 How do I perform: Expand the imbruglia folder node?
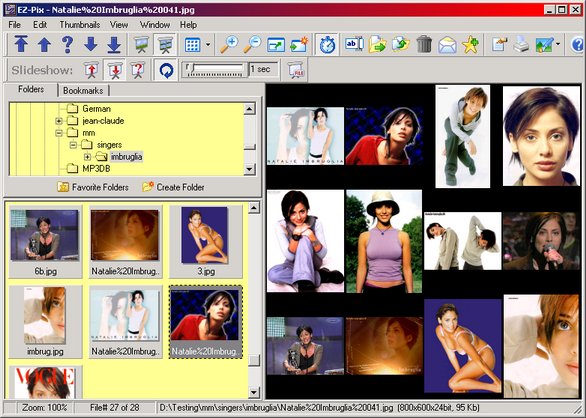point(87,157)
